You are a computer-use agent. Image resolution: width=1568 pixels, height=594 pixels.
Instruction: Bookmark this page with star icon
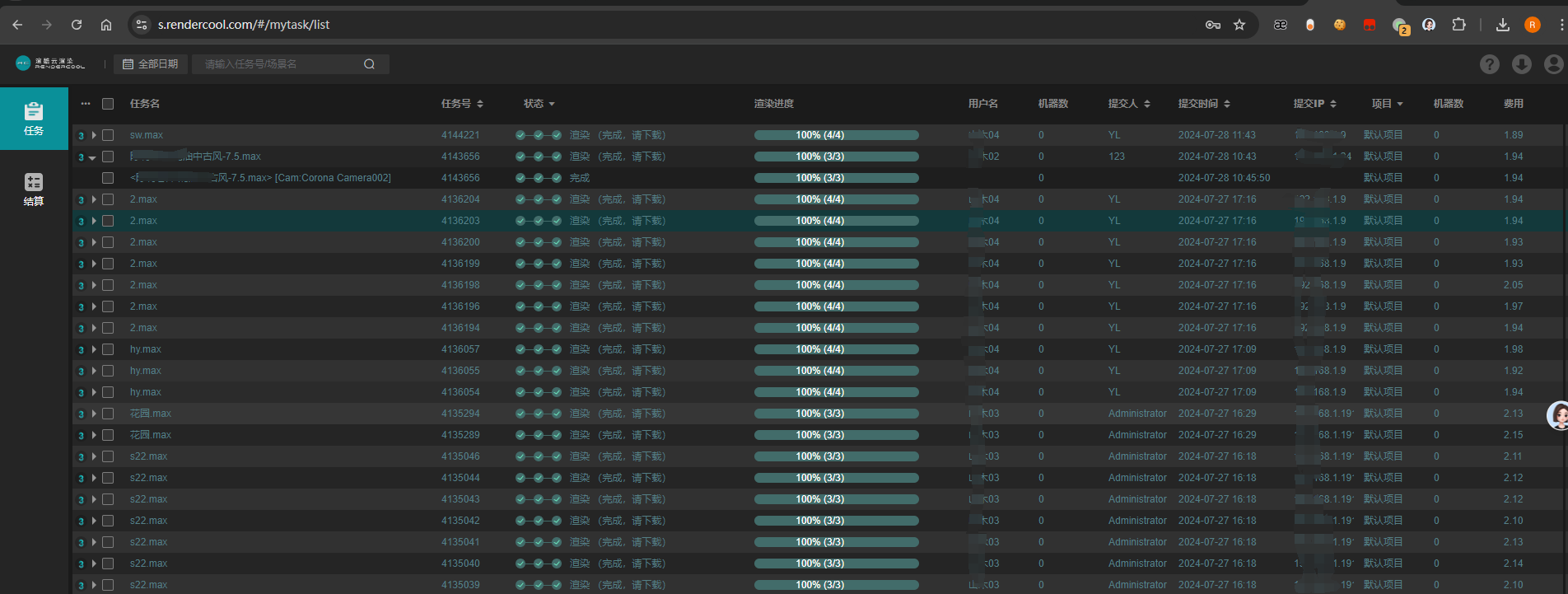pyautogui.click(x=1239, y=25)
